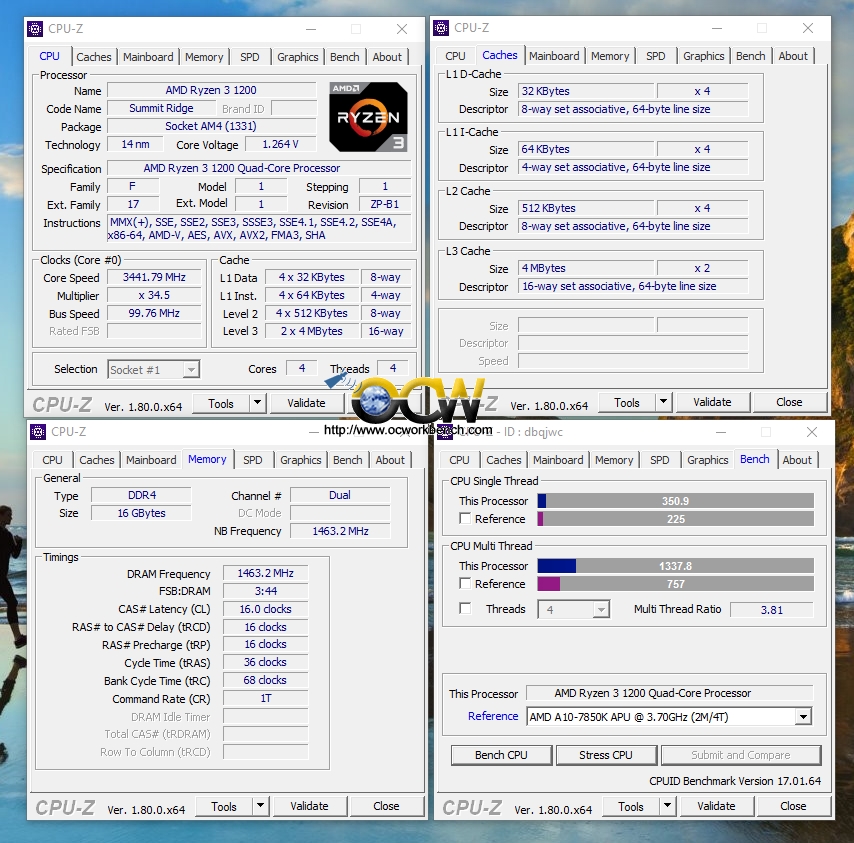Click multi thread Reference bar 757
The image size is (854, 843).
click(x=675, y=584)
